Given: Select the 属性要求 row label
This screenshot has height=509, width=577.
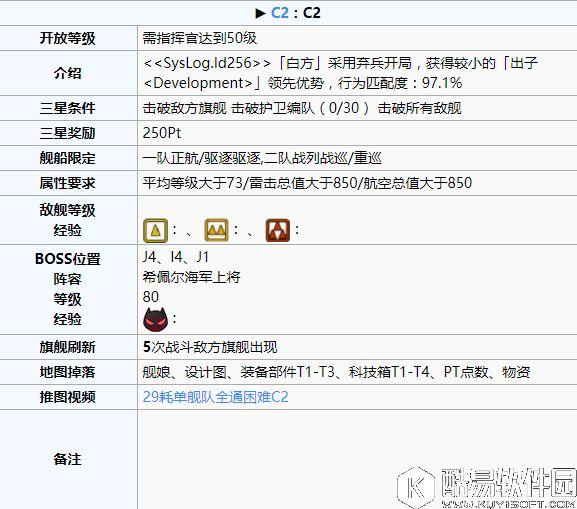Looking at the screenshot, I should 68,183.
